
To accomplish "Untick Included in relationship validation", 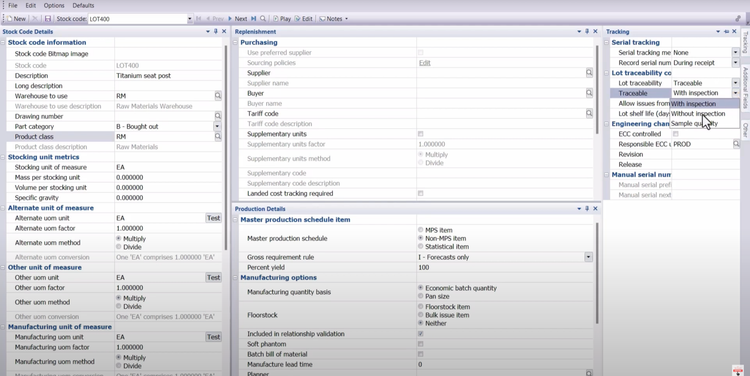I will click(420, 334).
